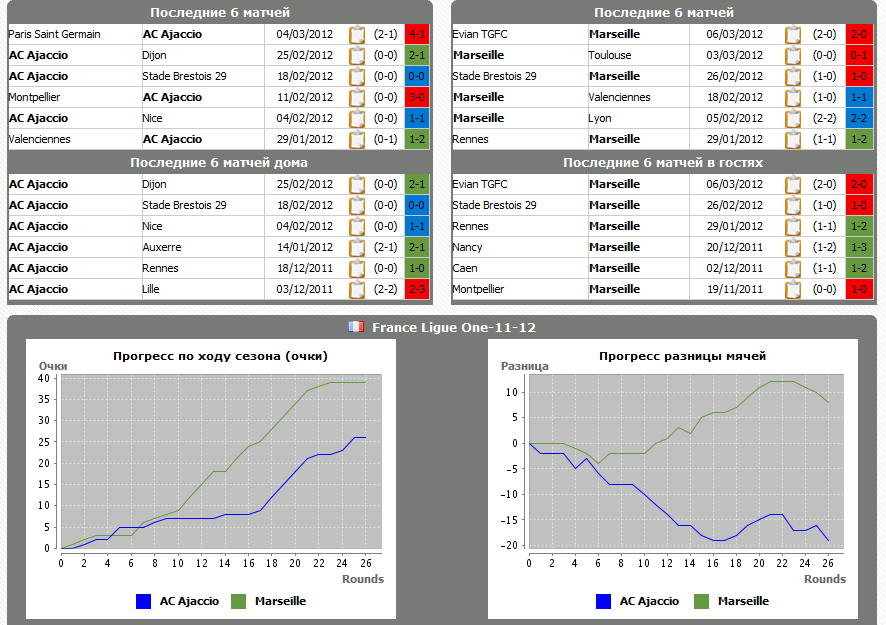Open clipboard icon in Caen–Marseille row
886x625 pixels.
[x=793, y=268]
